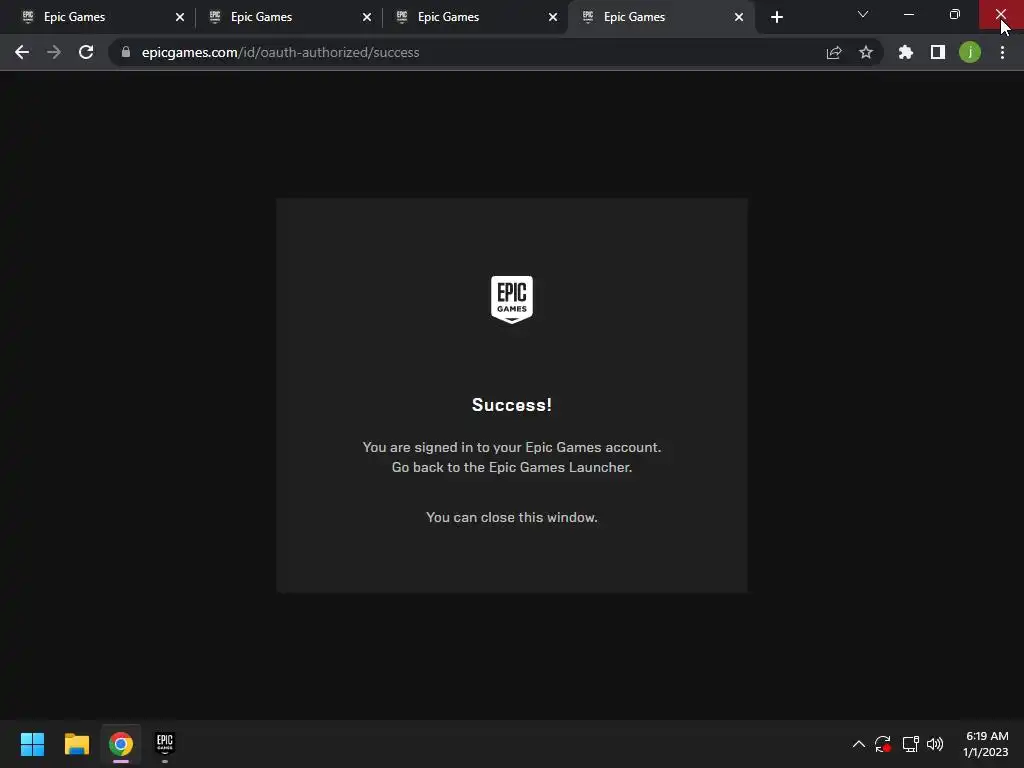Open the Windows Start menu
Viewport: 1024px width, 768px height.
coord(32,744)
